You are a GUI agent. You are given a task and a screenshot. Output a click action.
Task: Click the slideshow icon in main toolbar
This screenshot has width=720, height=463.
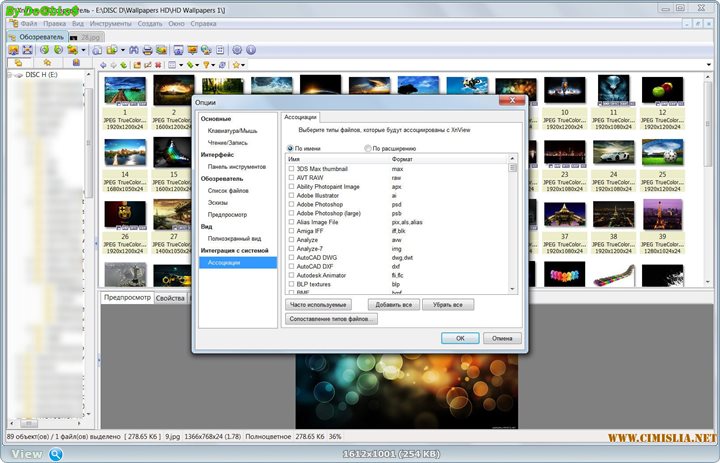point(192,49)
